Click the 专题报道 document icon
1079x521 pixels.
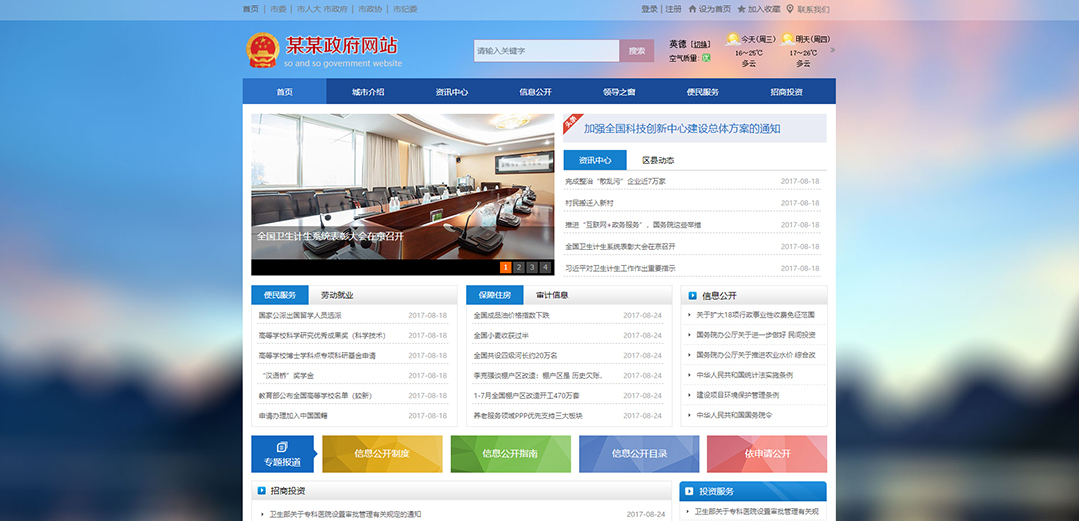point(282,446)
